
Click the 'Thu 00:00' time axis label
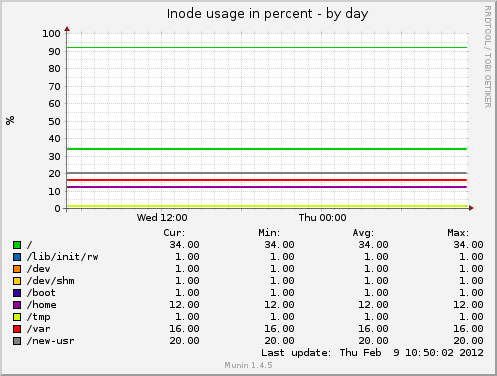[322, 218]
